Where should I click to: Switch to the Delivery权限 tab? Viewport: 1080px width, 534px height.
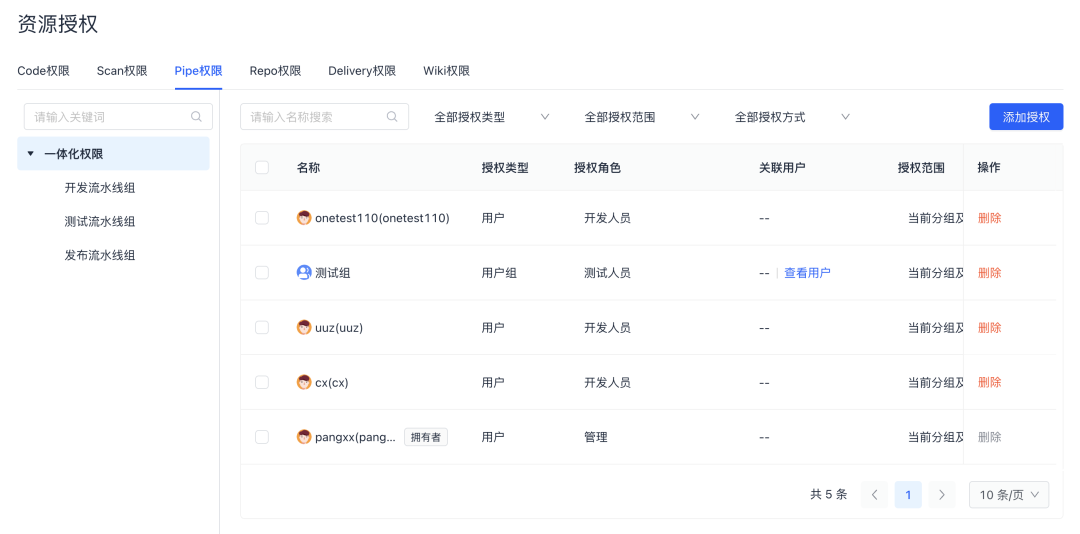click(362, 71)
